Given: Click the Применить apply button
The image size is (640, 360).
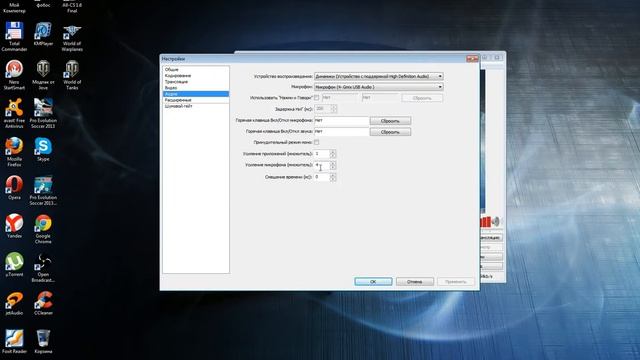Looking at the screenshot, I should click(456, 282).
